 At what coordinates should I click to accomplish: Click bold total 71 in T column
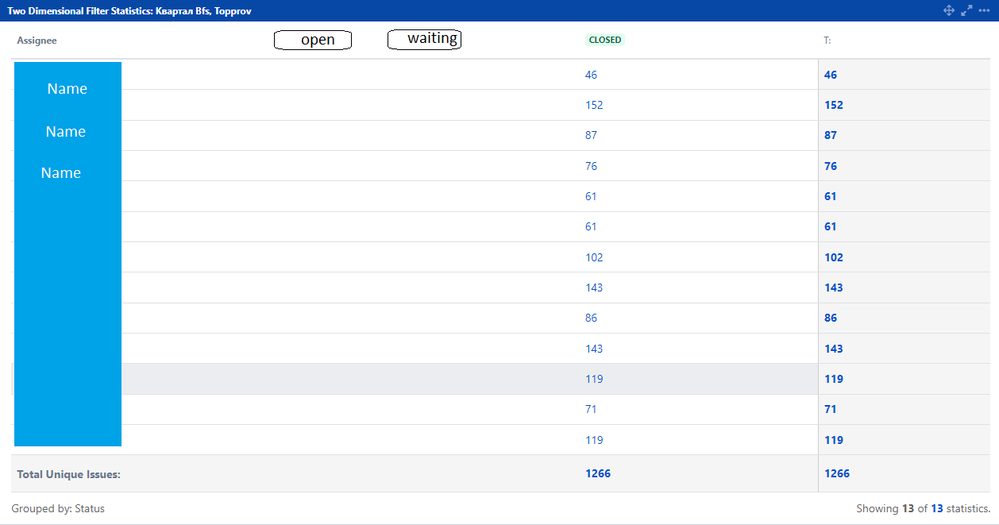pyautogui.click(x=830, y=409)
